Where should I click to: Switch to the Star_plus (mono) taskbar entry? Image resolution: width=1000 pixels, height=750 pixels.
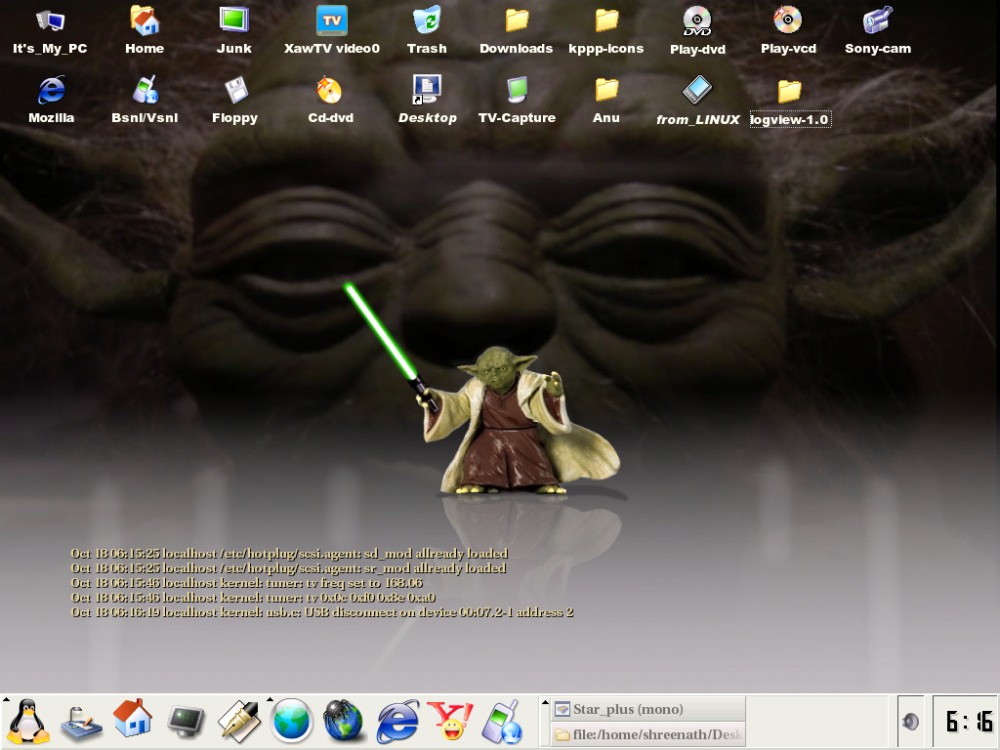click(x=647, y=709)
